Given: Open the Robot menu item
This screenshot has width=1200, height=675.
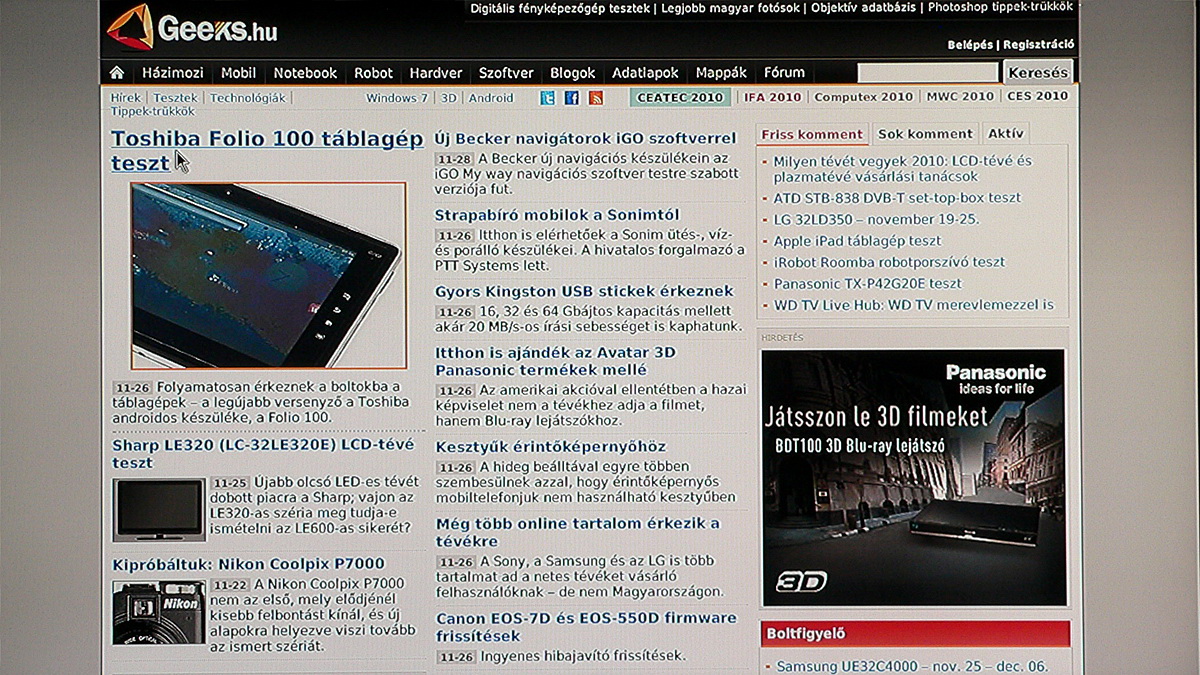Looking at the screenshot, I should (x=373, y=73).
